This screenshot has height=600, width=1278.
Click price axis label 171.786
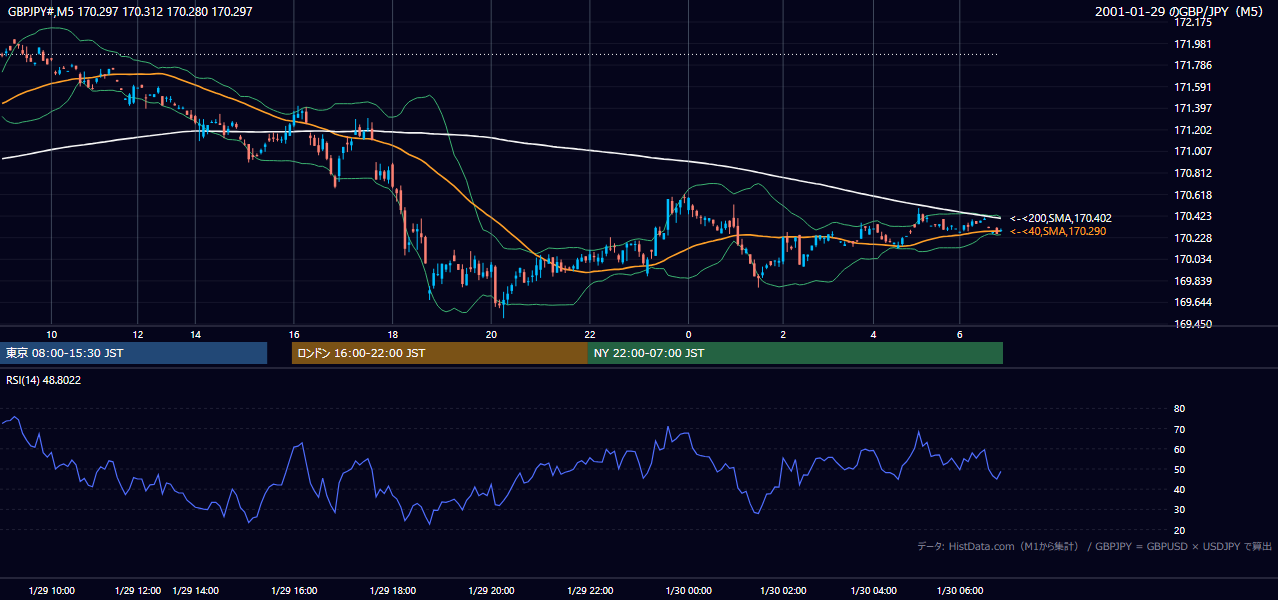(x=1193, y=66)
